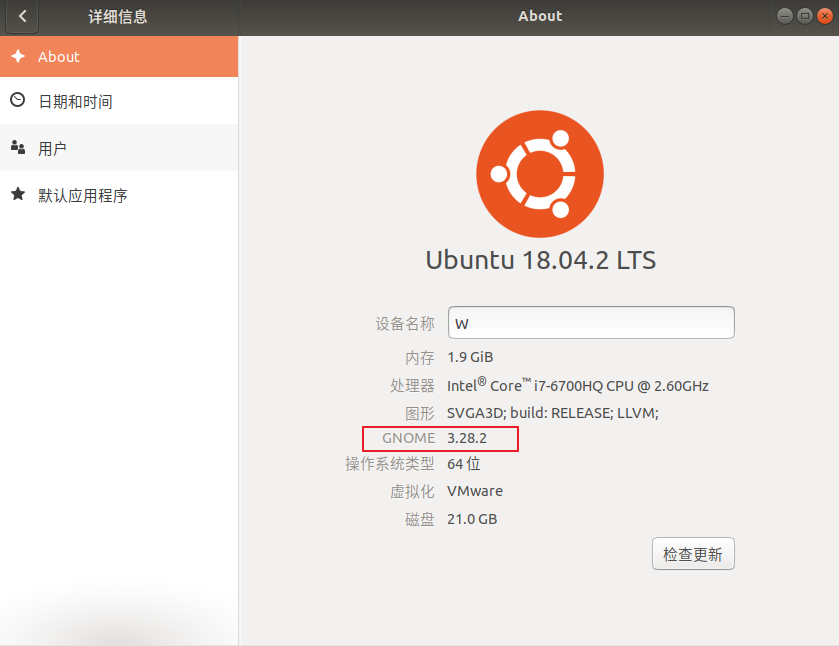Minimize the About window

coord(785,16)
